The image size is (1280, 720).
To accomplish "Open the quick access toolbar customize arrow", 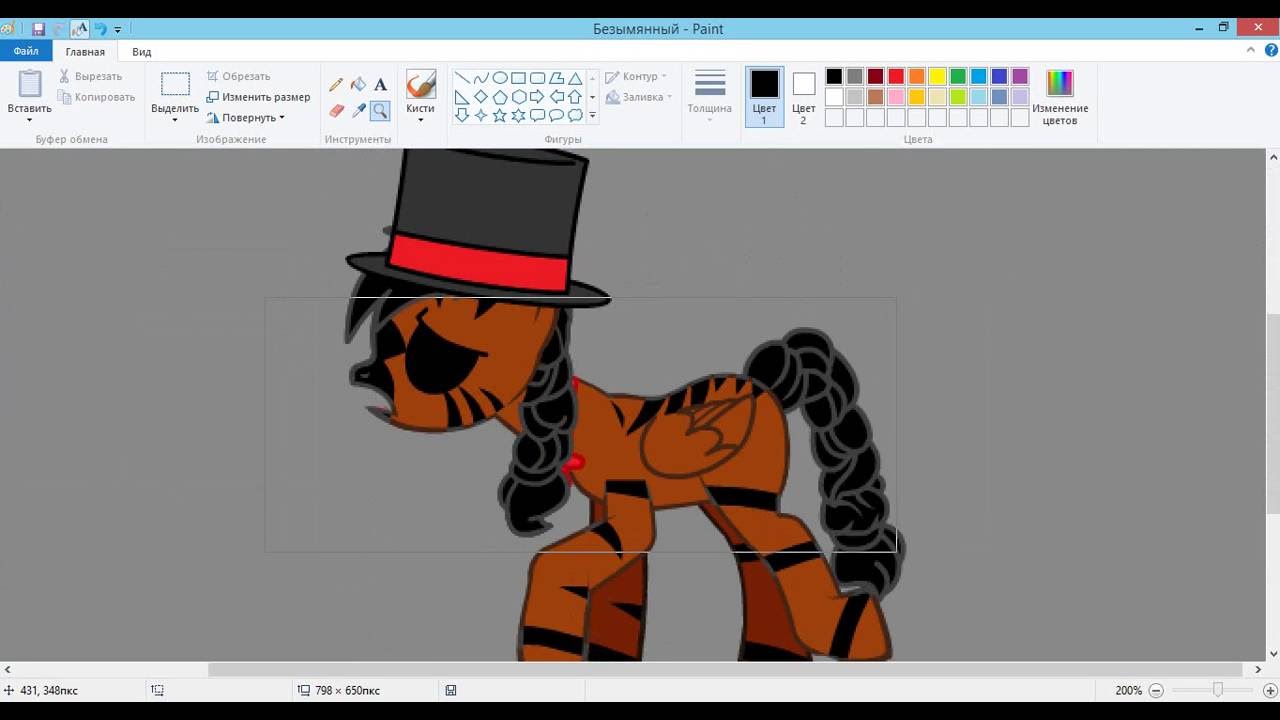I will point(117,30).
